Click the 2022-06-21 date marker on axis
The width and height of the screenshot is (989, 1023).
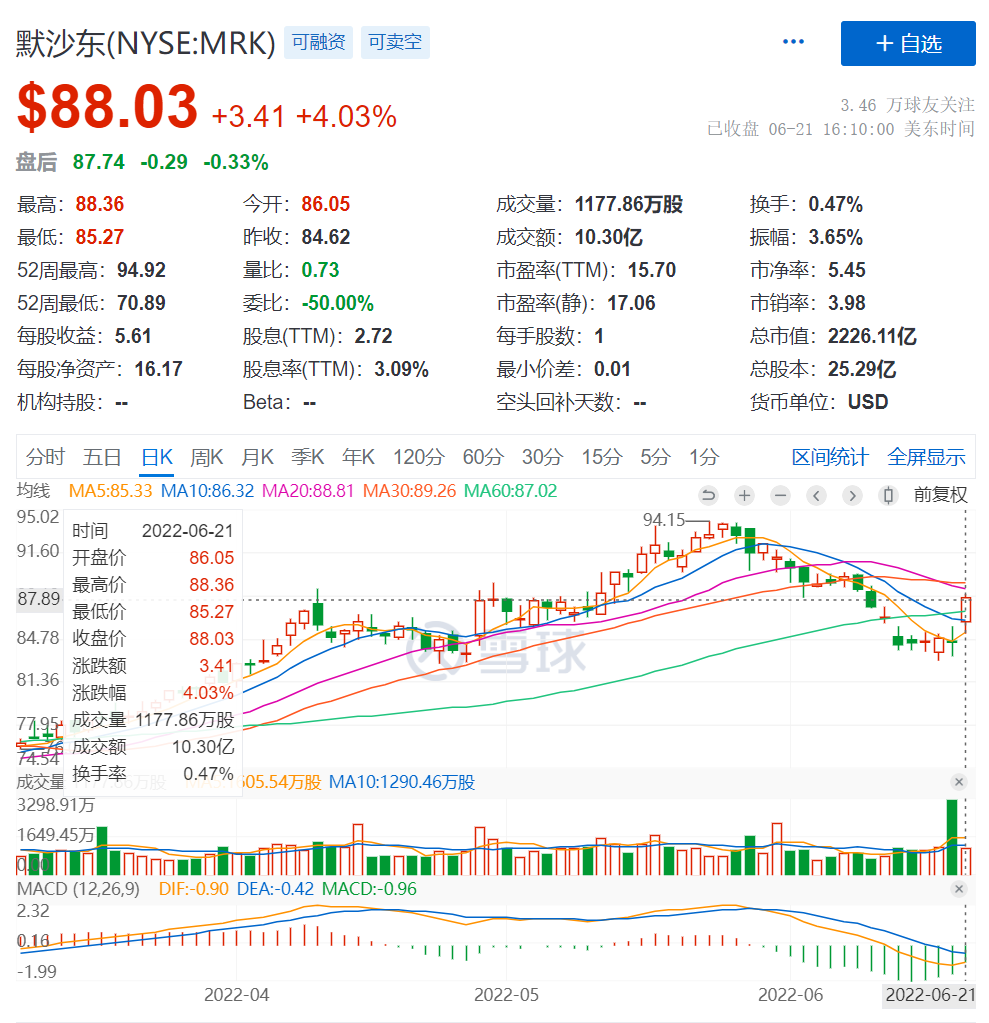930,995
